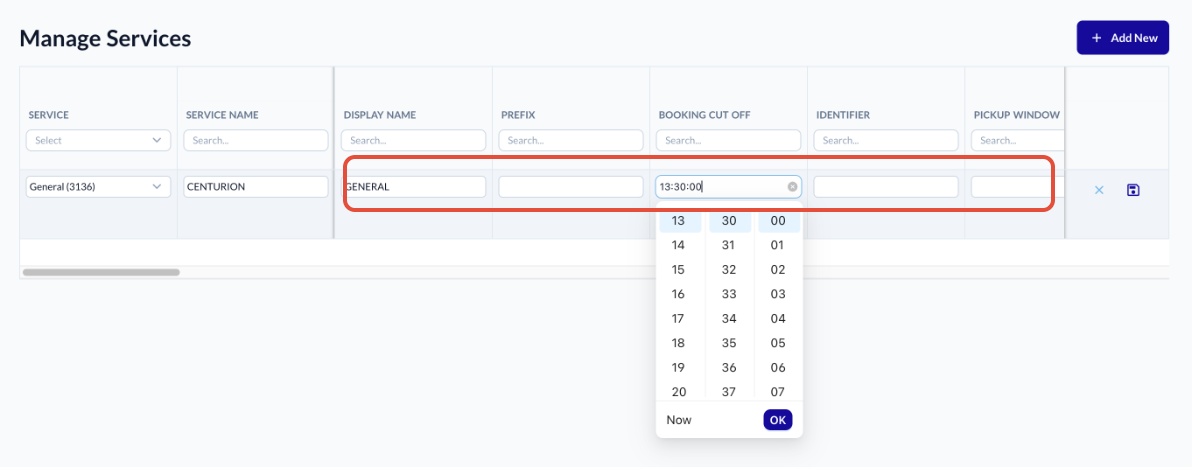Click Now in the time picker
Screen dimensions: 1192x467
click(679, 420)
